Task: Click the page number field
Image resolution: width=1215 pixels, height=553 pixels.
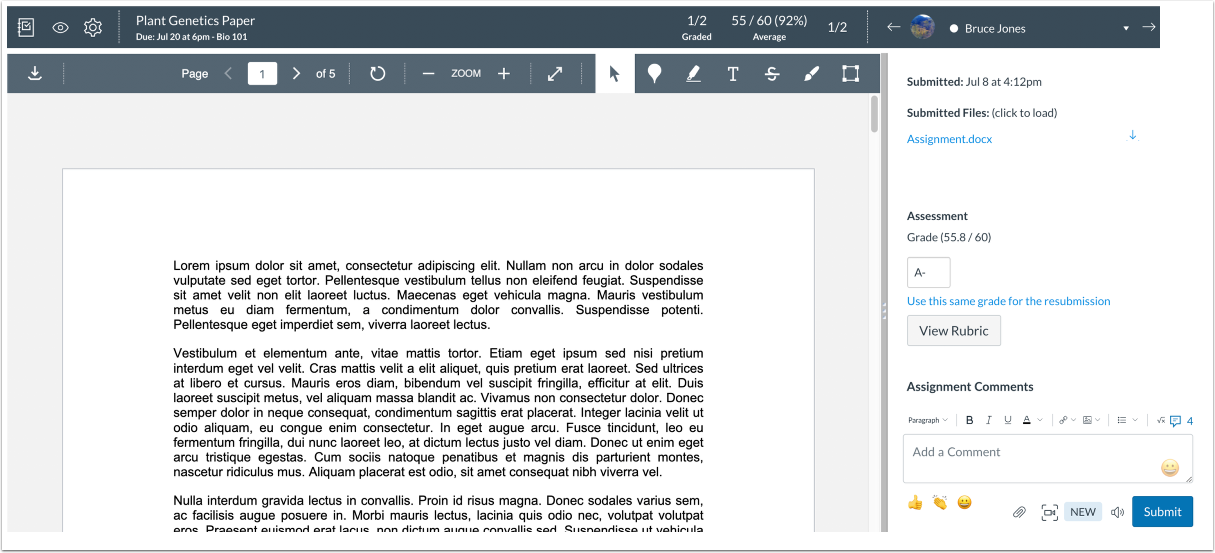Action: click(x=262, y=74)
